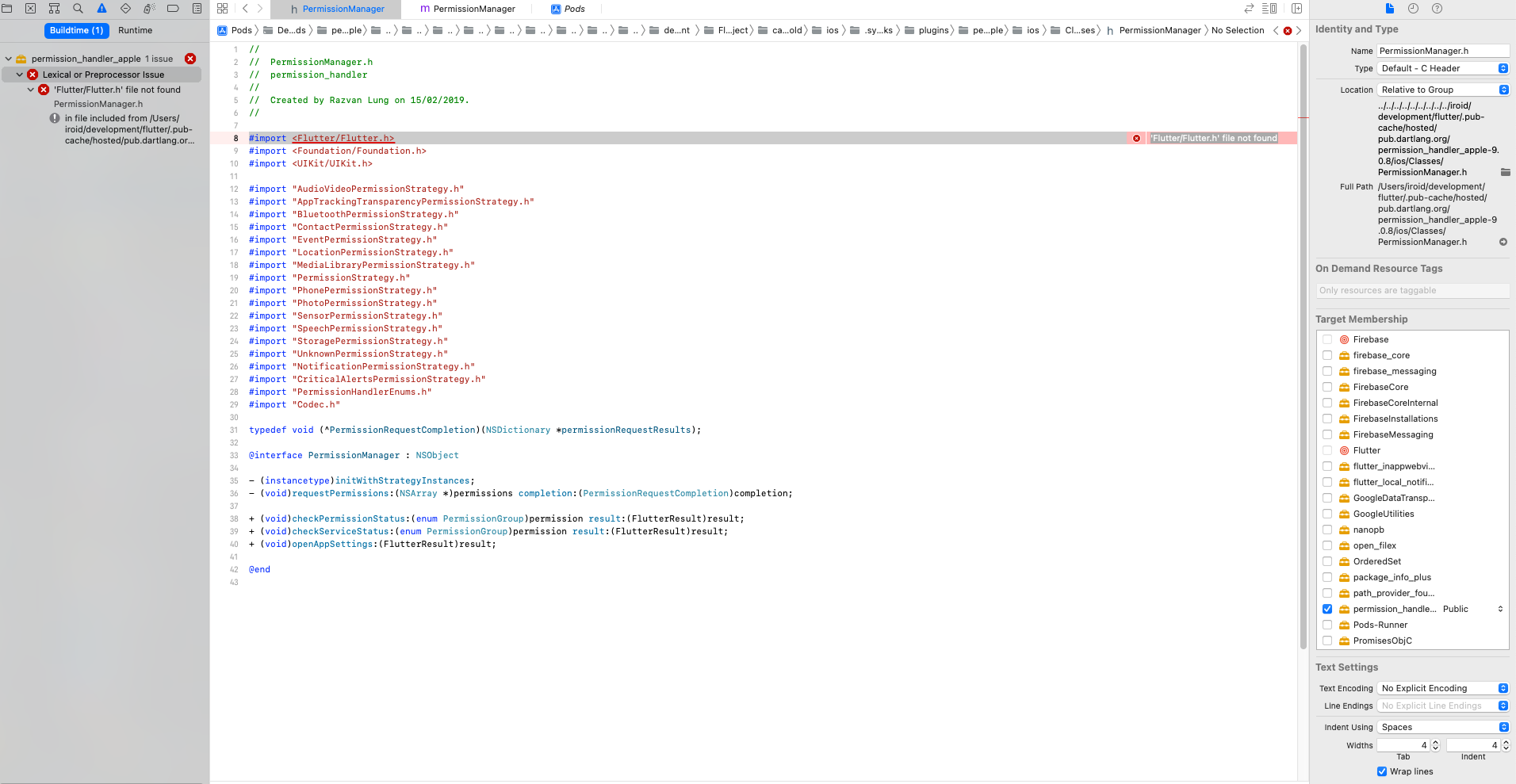Collapse the permission_handler_apple issue group
Screen dimensions: 1516x784
point(8,59)
